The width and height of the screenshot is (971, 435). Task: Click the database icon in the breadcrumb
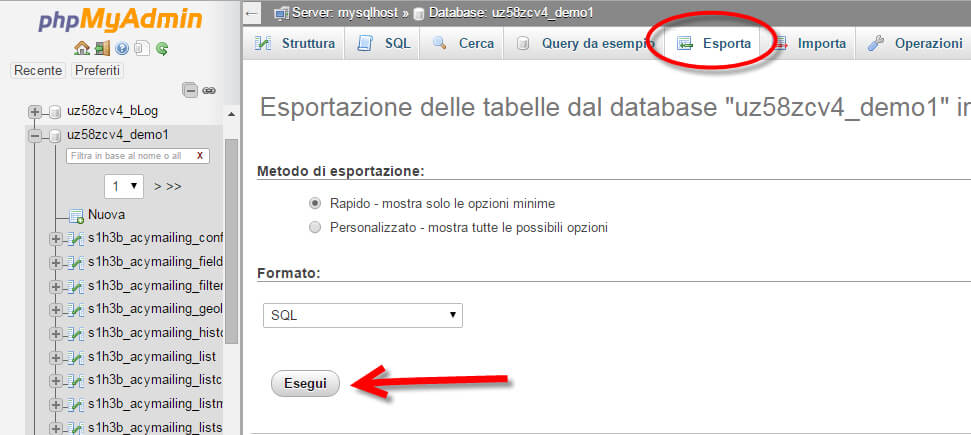[x=419, y=13]
